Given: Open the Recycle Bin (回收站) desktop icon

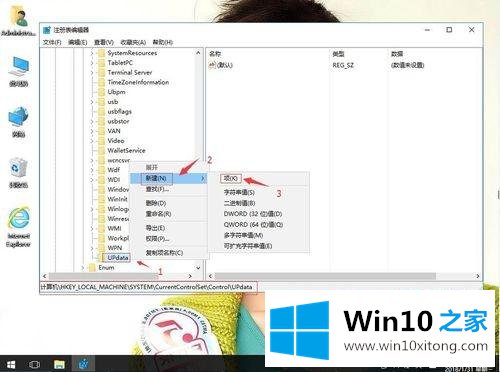Looking at the screenshot, I should coord(18,173).
